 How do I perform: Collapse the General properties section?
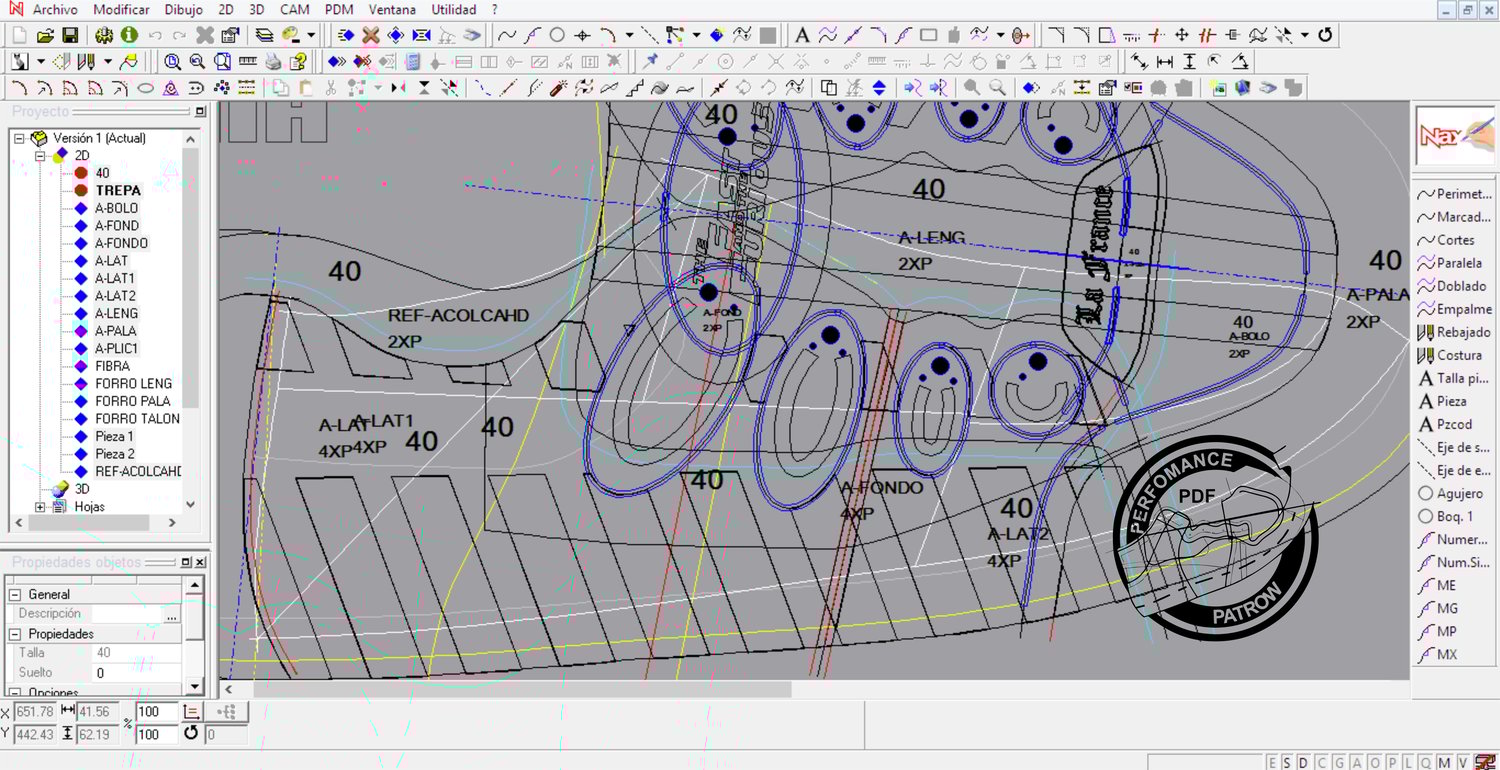(x=15, y=594)
